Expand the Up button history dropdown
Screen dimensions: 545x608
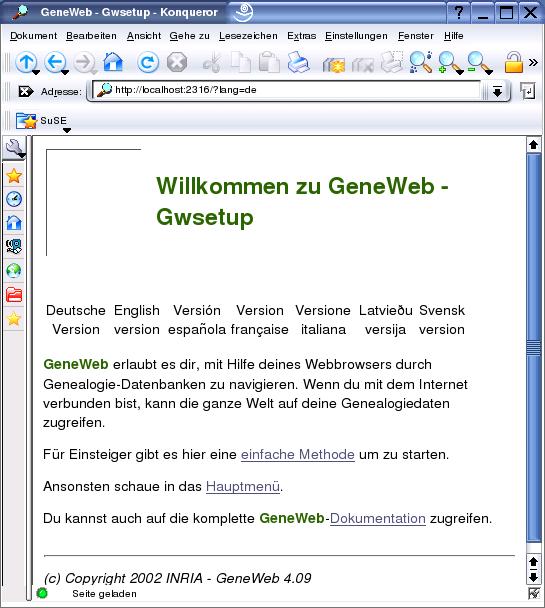[36, 72]
